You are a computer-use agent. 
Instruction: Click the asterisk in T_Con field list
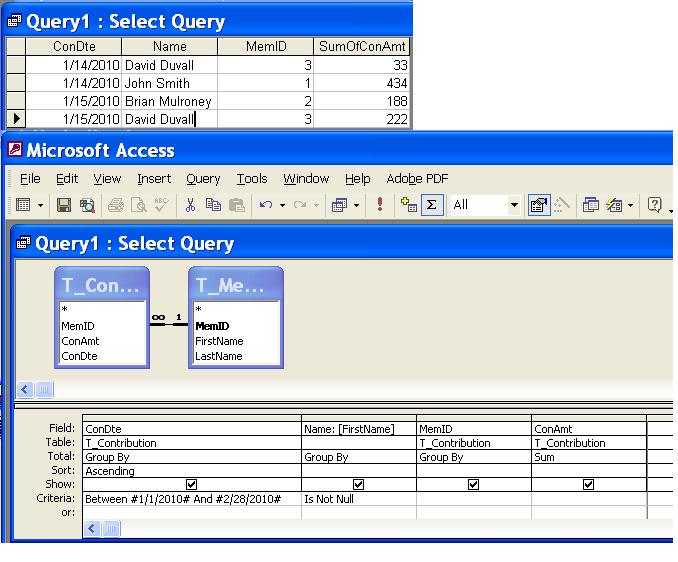[64, 310]
